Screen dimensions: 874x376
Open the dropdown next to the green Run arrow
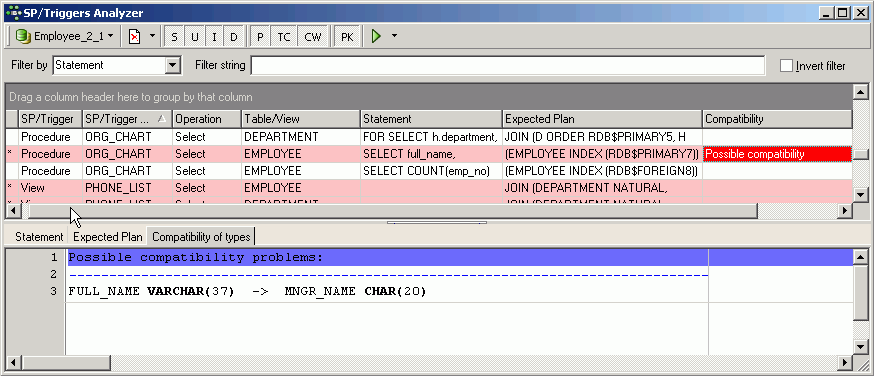395,37
